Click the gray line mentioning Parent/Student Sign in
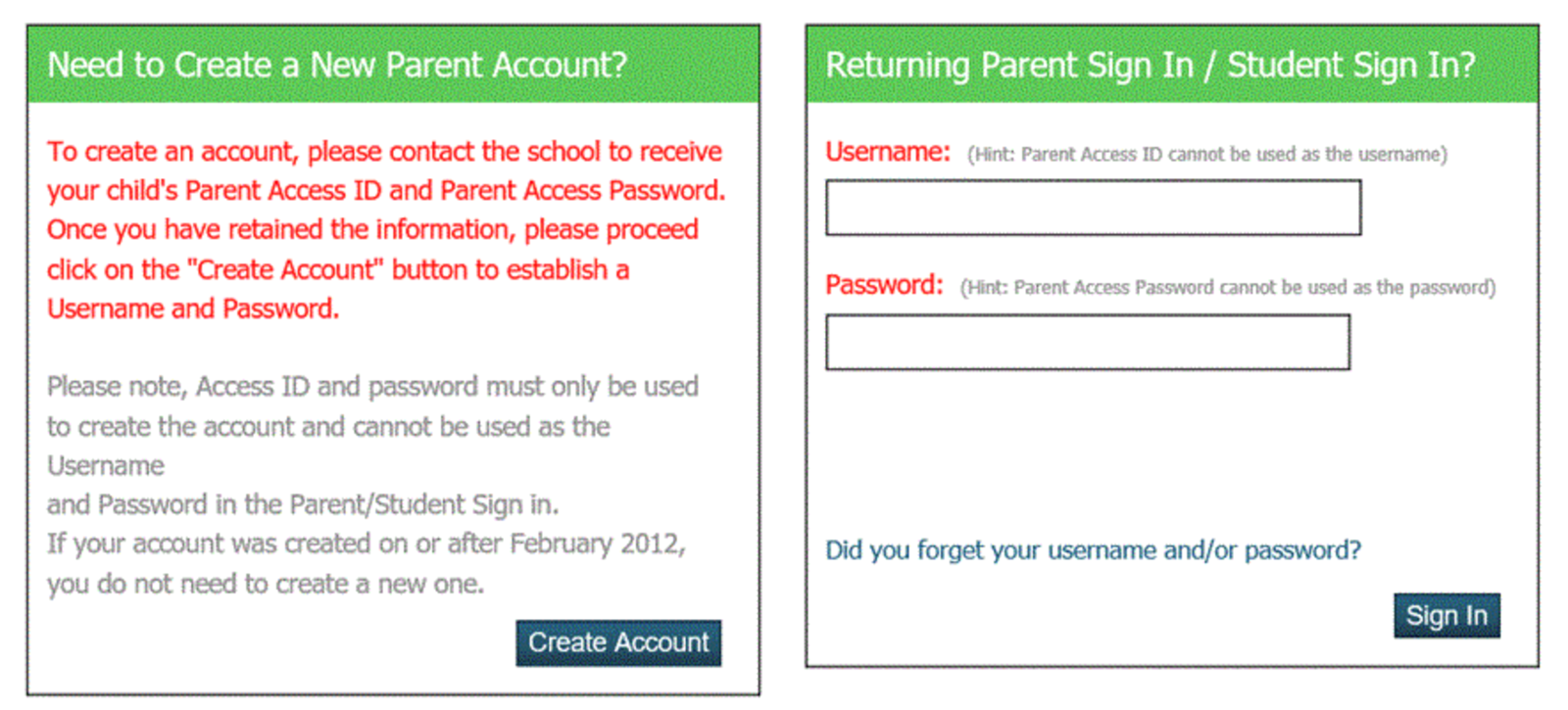The image size is (1568, 710). [302, 504]
